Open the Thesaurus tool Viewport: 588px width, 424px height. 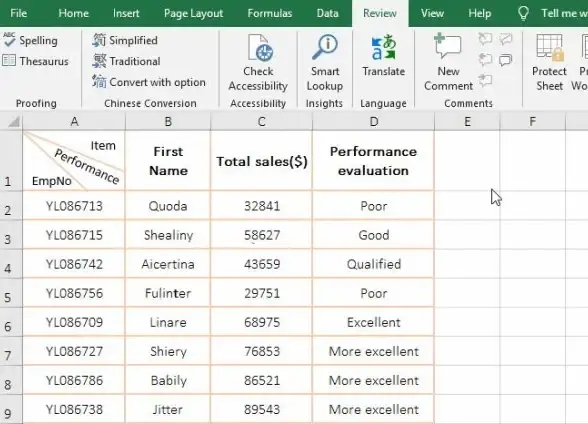(x=35, y=61)
